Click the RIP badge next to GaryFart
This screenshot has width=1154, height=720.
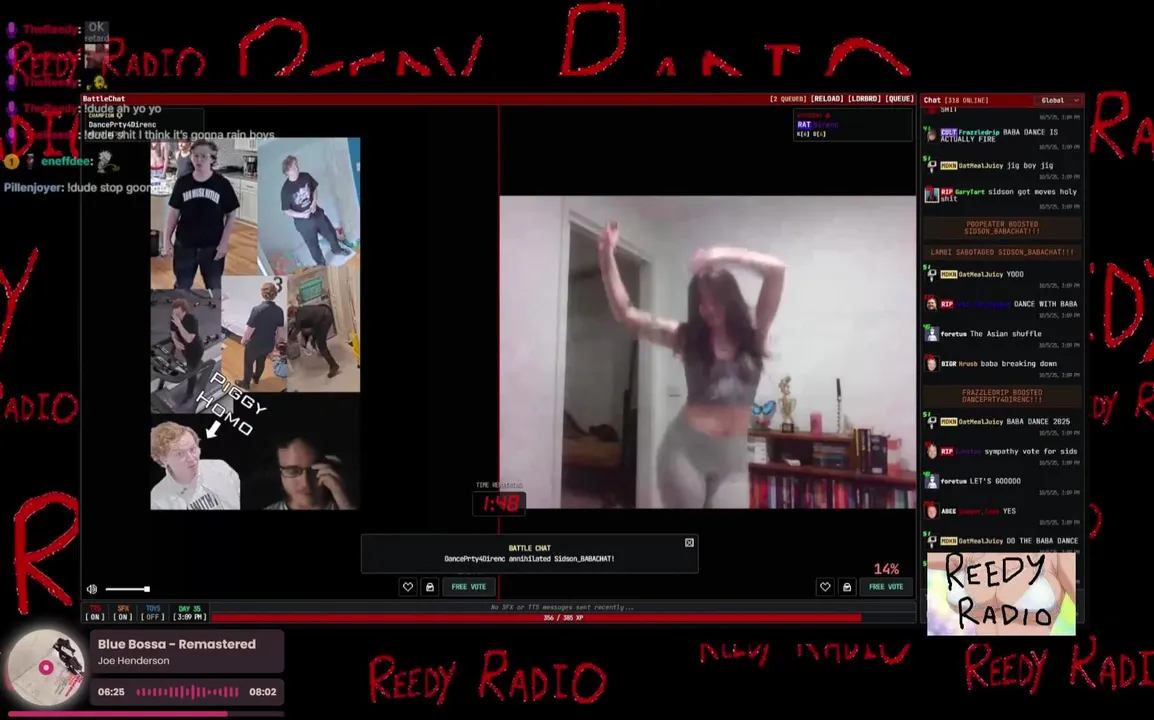(x=947, y=192)
